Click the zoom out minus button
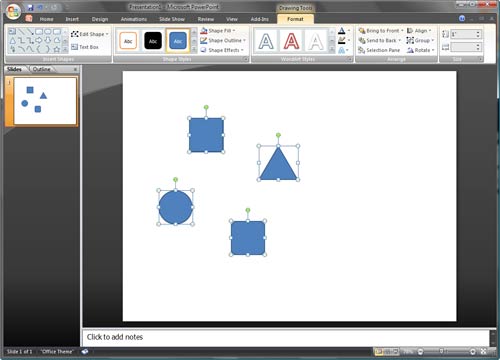The image size is (500, 360). click(x=420, y=351)
